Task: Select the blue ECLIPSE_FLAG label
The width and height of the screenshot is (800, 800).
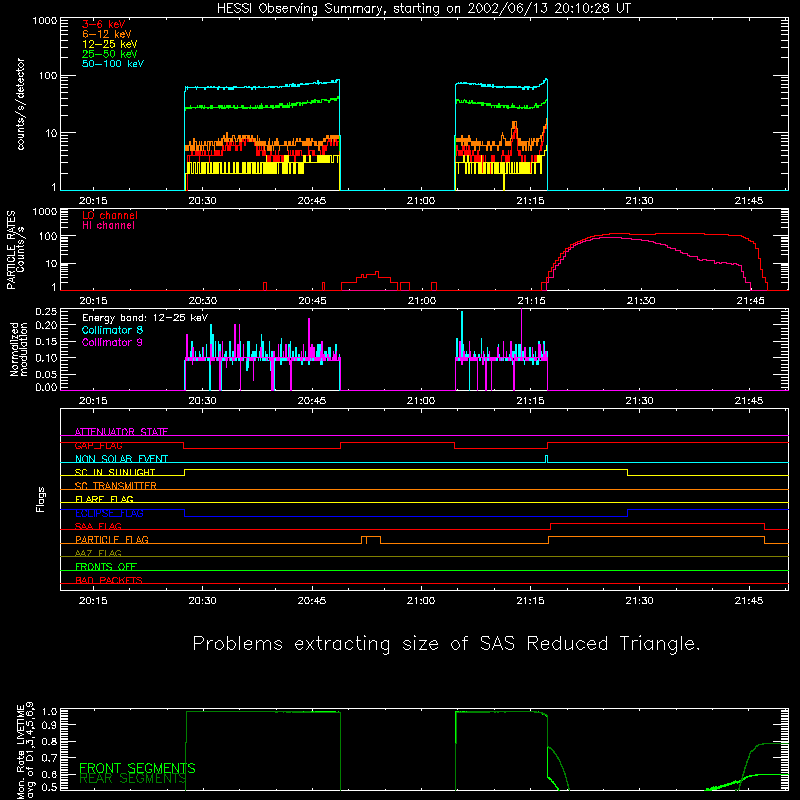Action: [x=109, y=513]
